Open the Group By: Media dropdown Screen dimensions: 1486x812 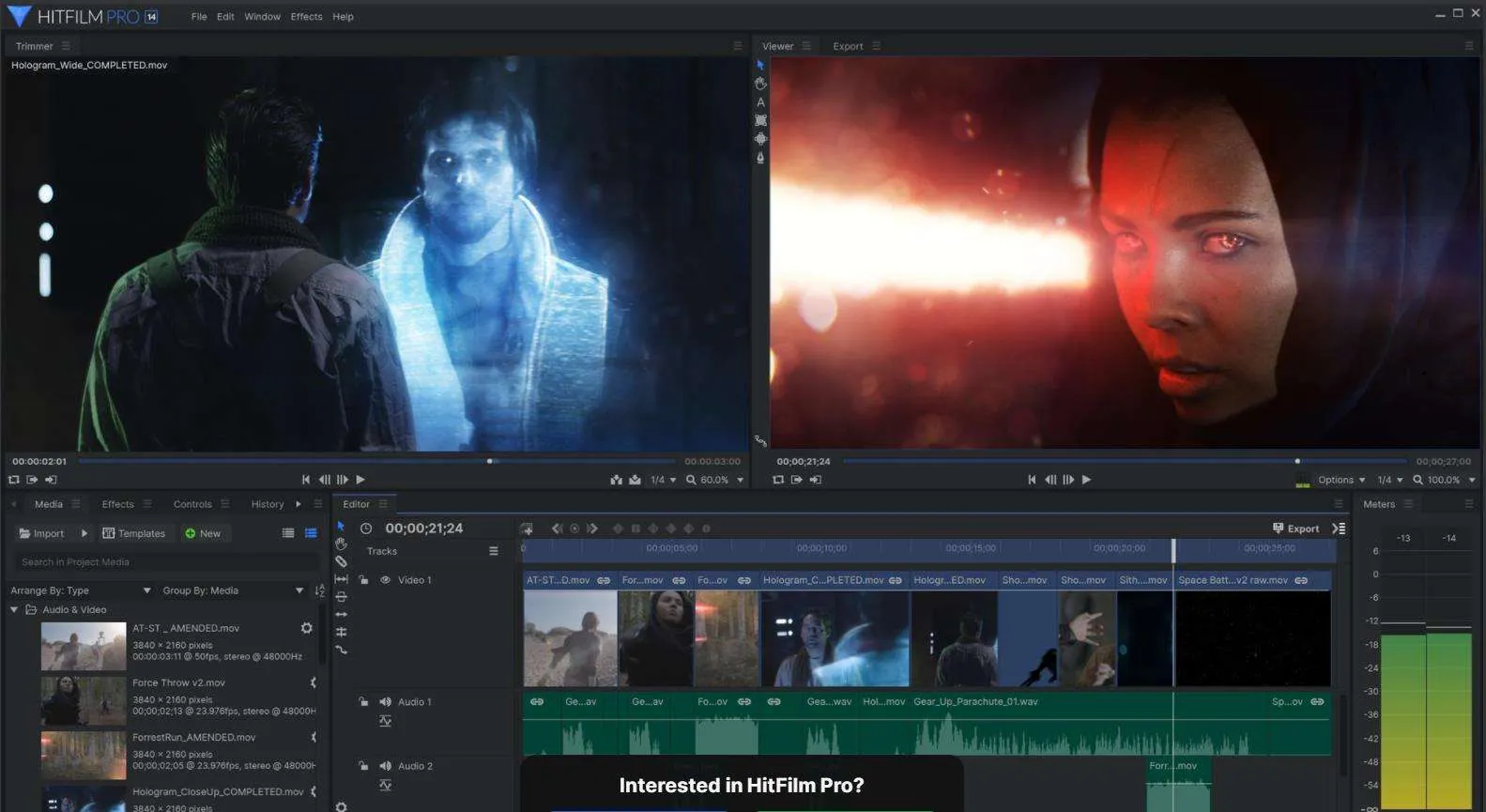[233, 590]
